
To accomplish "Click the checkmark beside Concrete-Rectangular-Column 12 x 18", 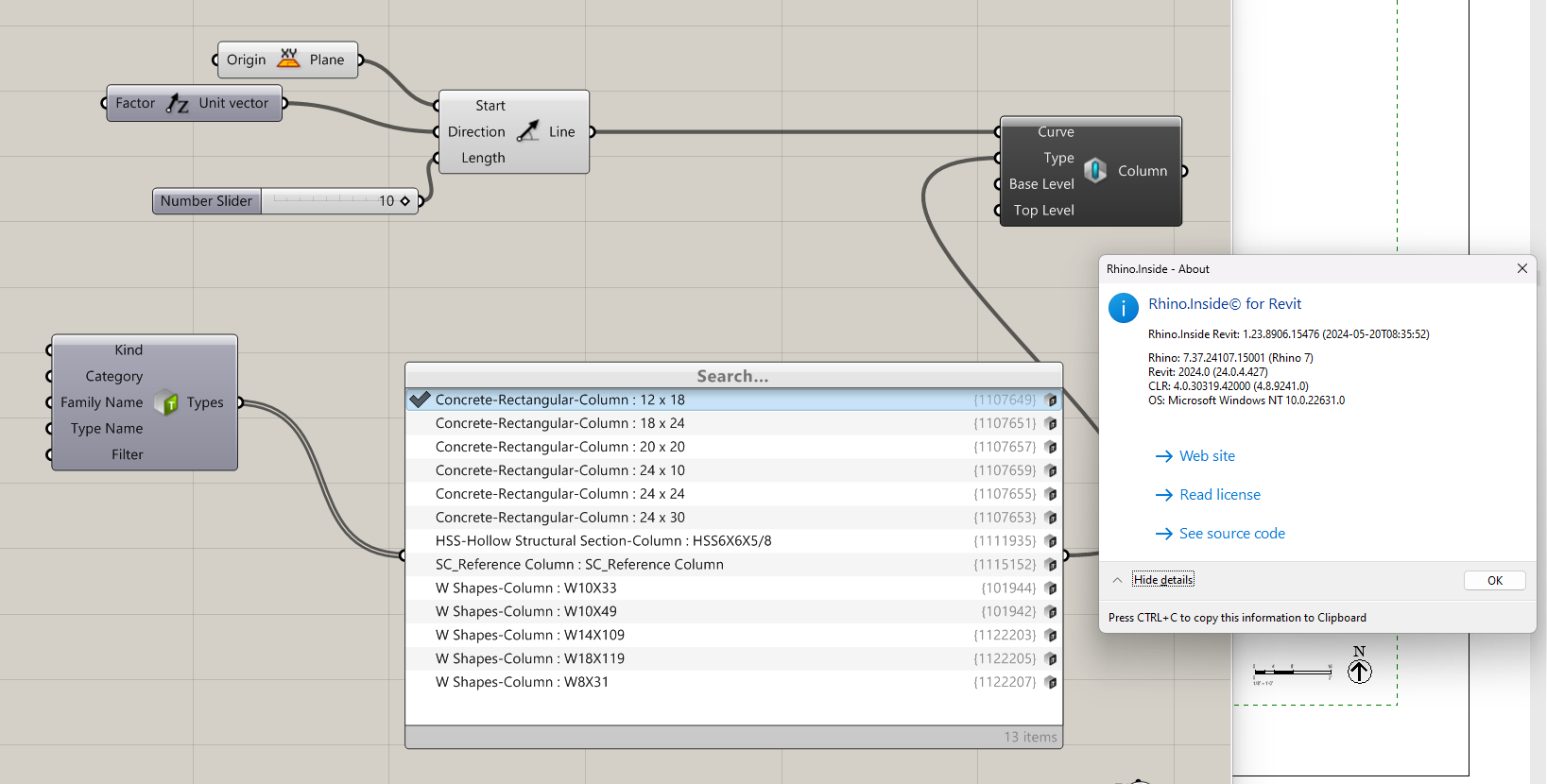I will point(420,400).
